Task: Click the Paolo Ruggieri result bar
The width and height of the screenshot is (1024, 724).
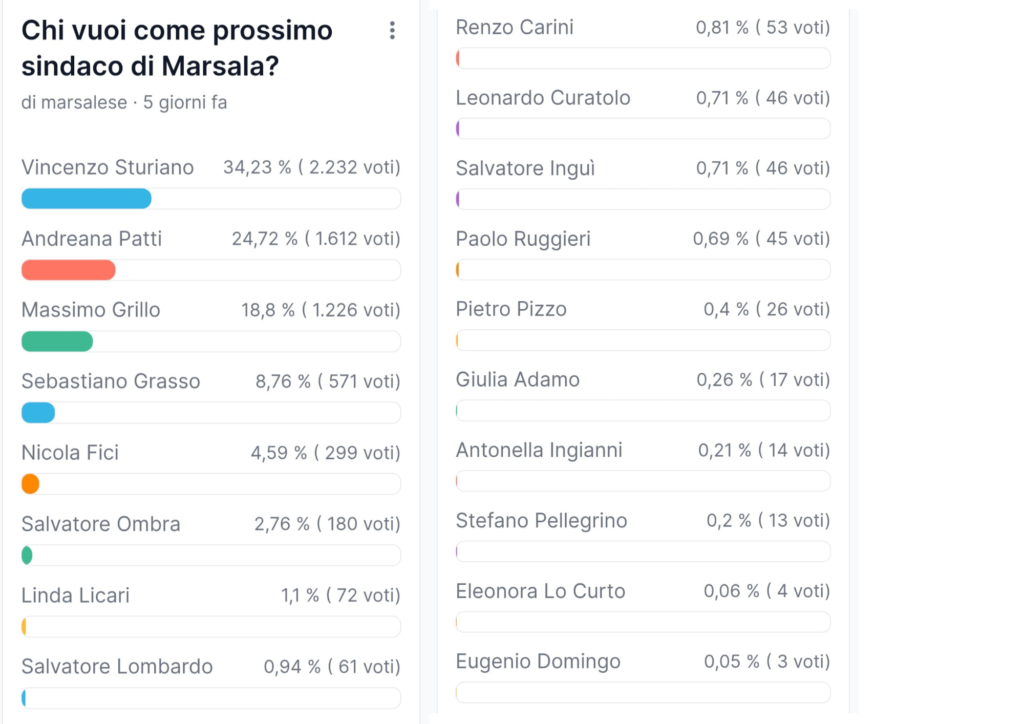Action: click(x=642, y=270)
